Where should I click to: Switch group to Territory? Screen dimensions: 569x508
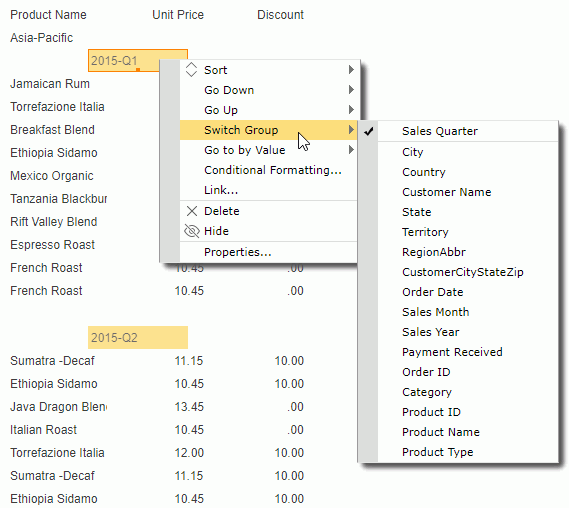(468, 232)
